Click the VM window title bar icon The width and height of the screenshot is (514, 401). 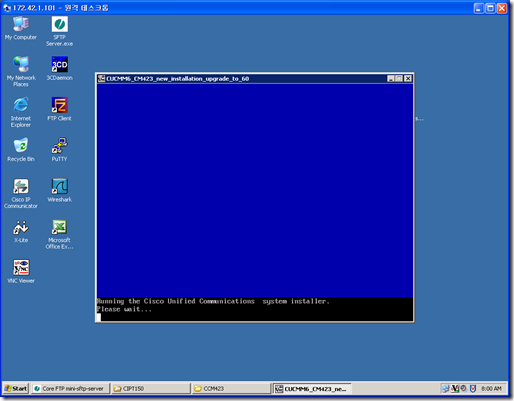(101, 78)
